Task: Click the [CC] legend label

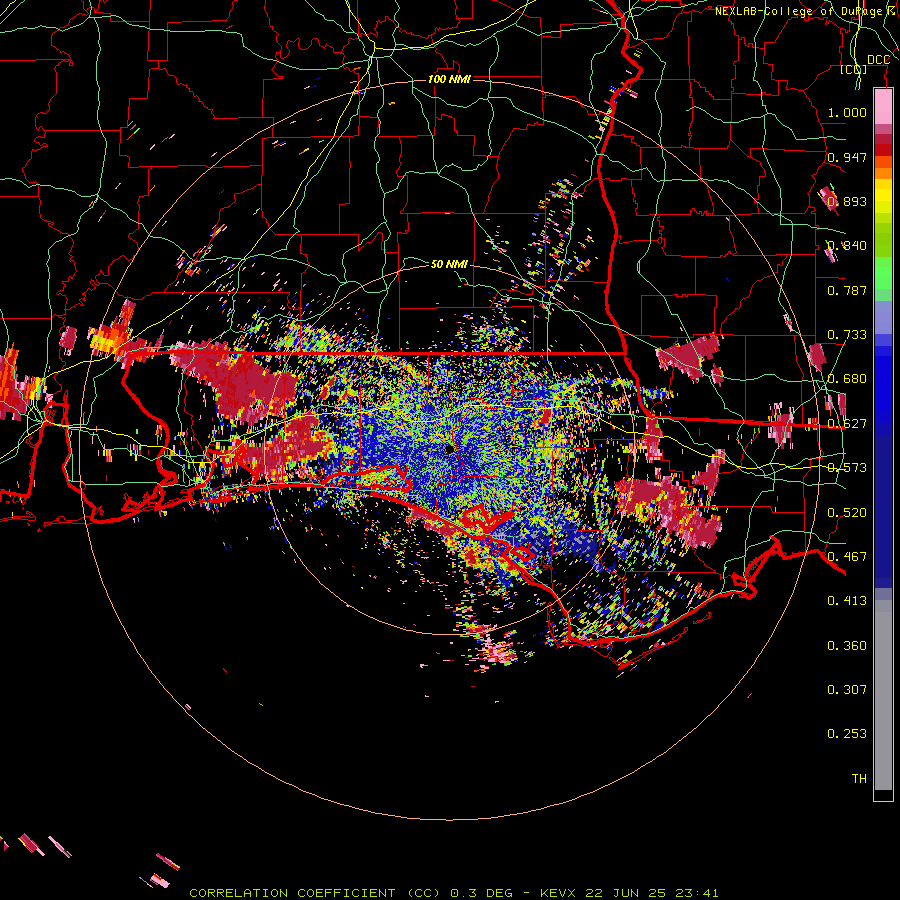Action: coord(854,70)
